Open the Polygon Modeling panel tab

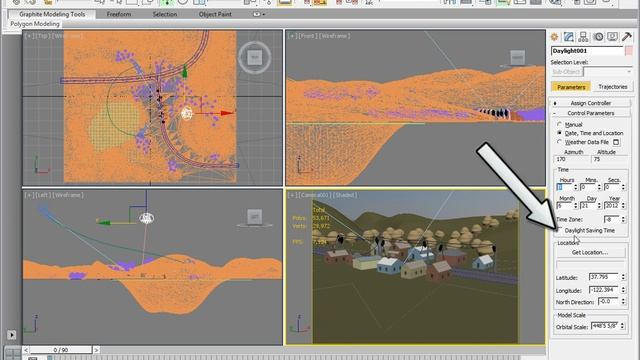(x=35, y=24)
